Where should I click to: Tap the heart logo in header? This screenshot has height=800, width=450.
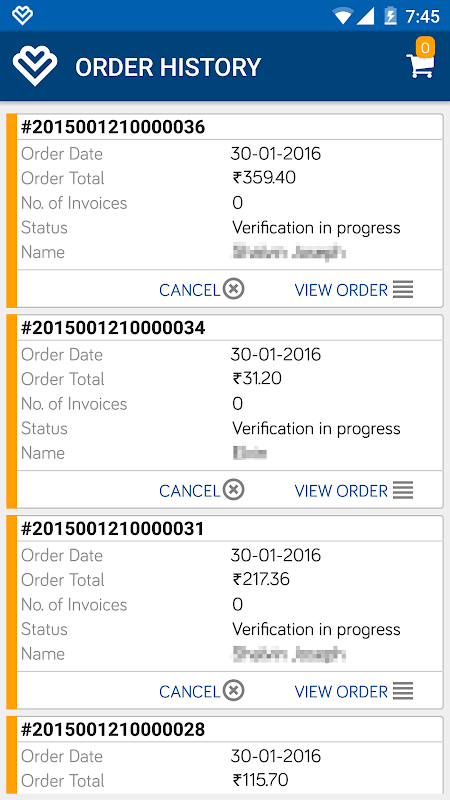pyautogui.click(x=35, y=66)
